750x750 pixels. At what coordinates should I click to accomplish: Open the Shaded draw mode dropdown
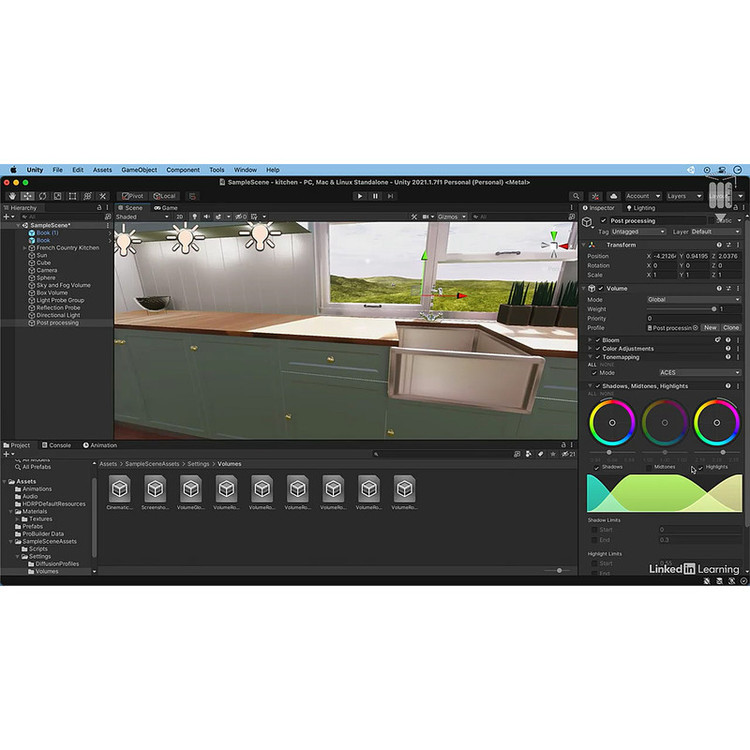[x=140, y=216]
